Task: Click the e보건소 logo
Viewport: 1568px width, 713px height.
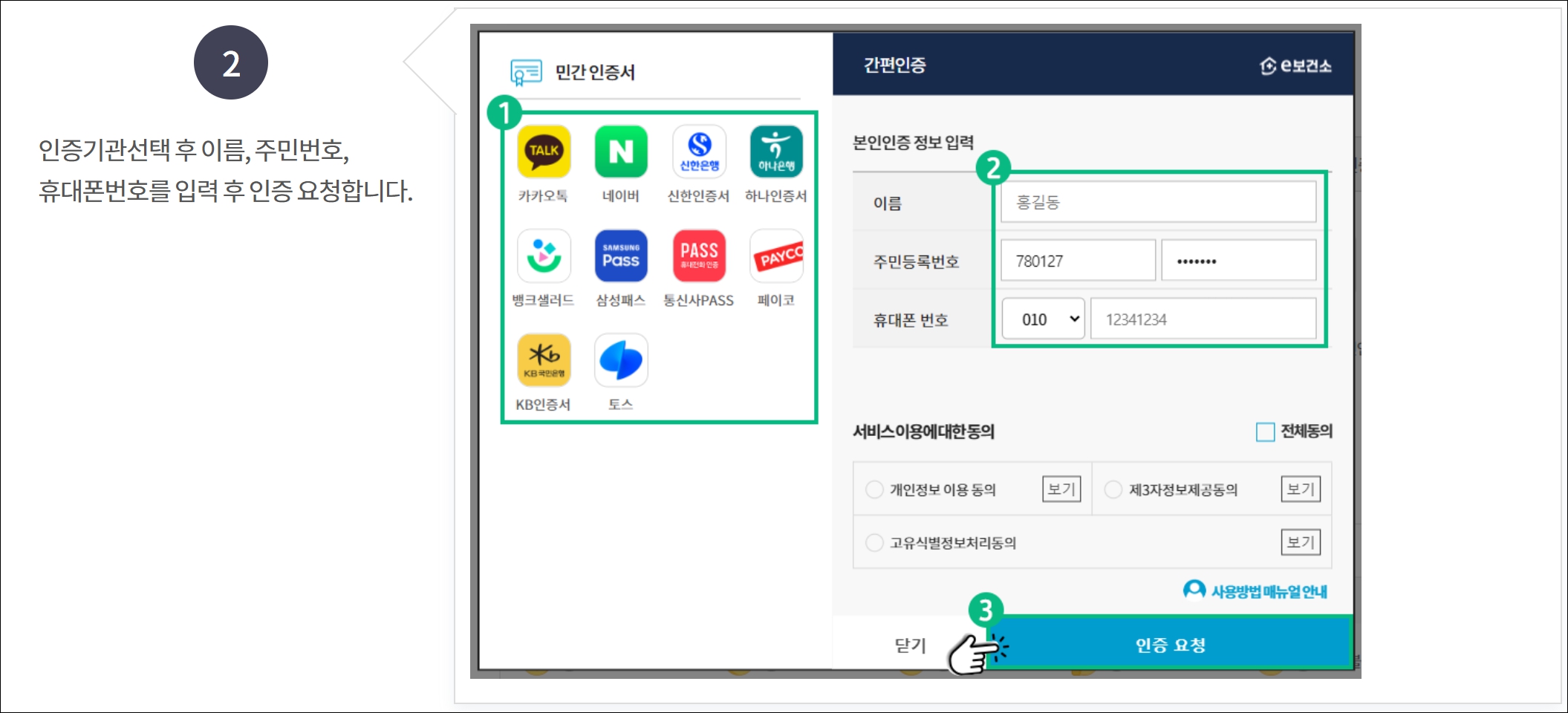Action: [1295, 66]
